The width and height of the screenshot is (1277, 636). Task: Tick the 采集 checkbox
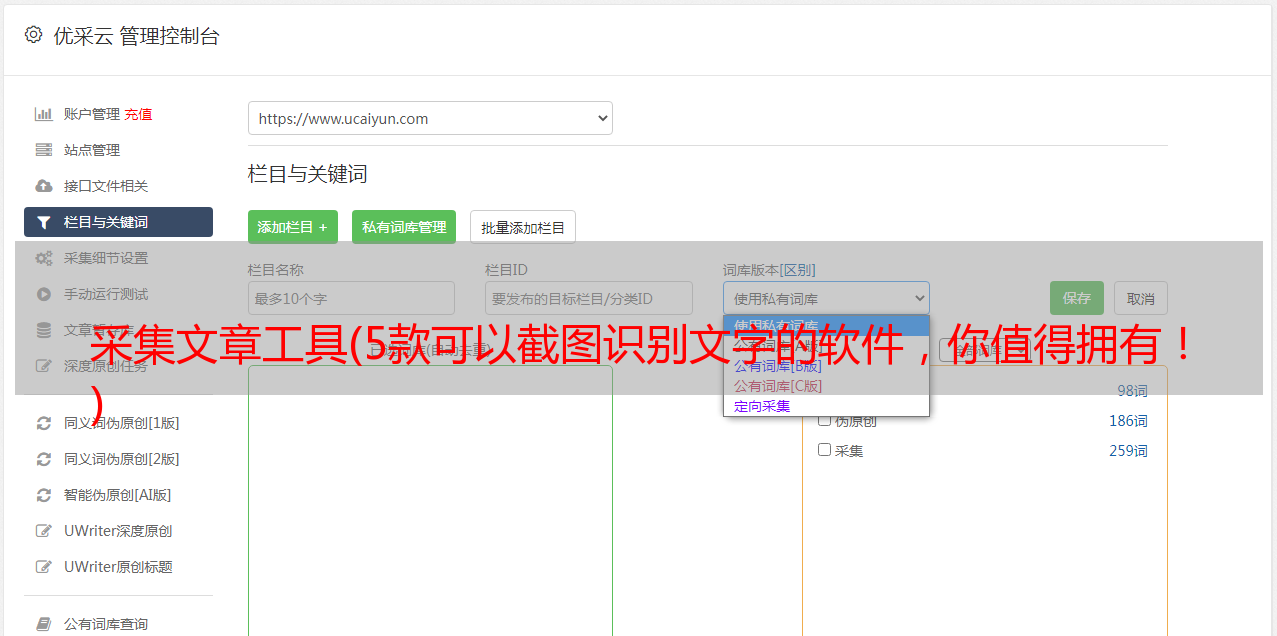pyautogui.click(x=825, y=450)
